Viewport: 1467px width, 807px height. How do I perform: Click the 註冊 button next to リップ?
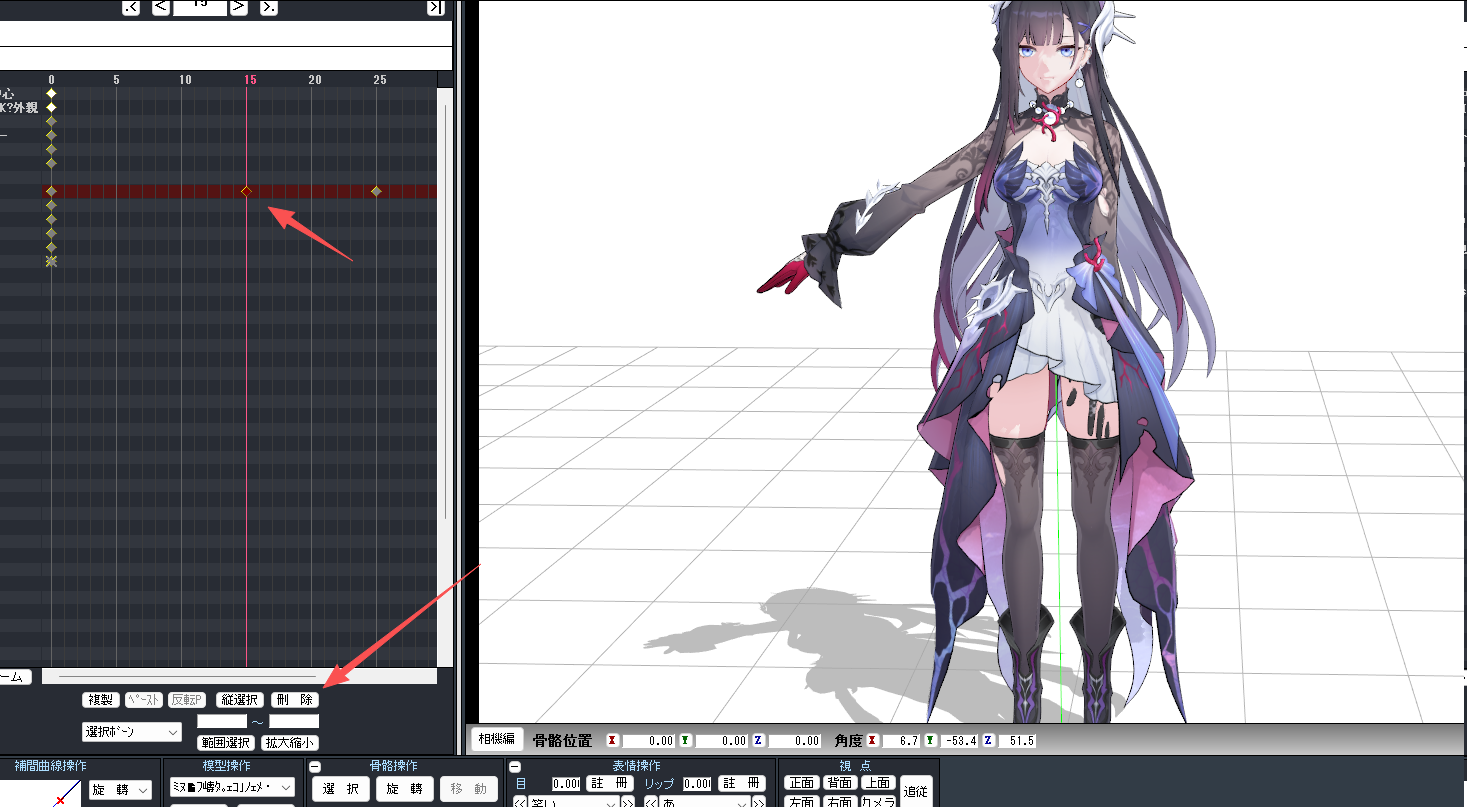(x=742, y=784)
